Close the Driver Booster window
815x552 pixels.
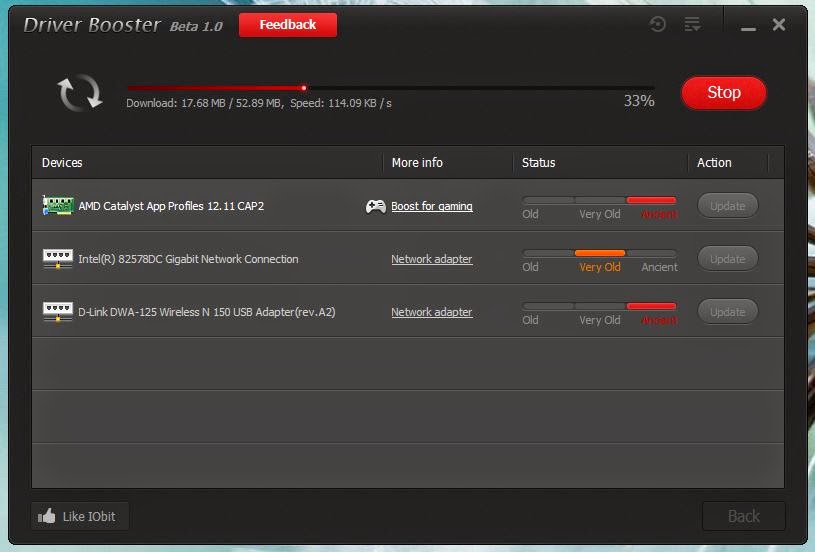click(x=779, y=24)
